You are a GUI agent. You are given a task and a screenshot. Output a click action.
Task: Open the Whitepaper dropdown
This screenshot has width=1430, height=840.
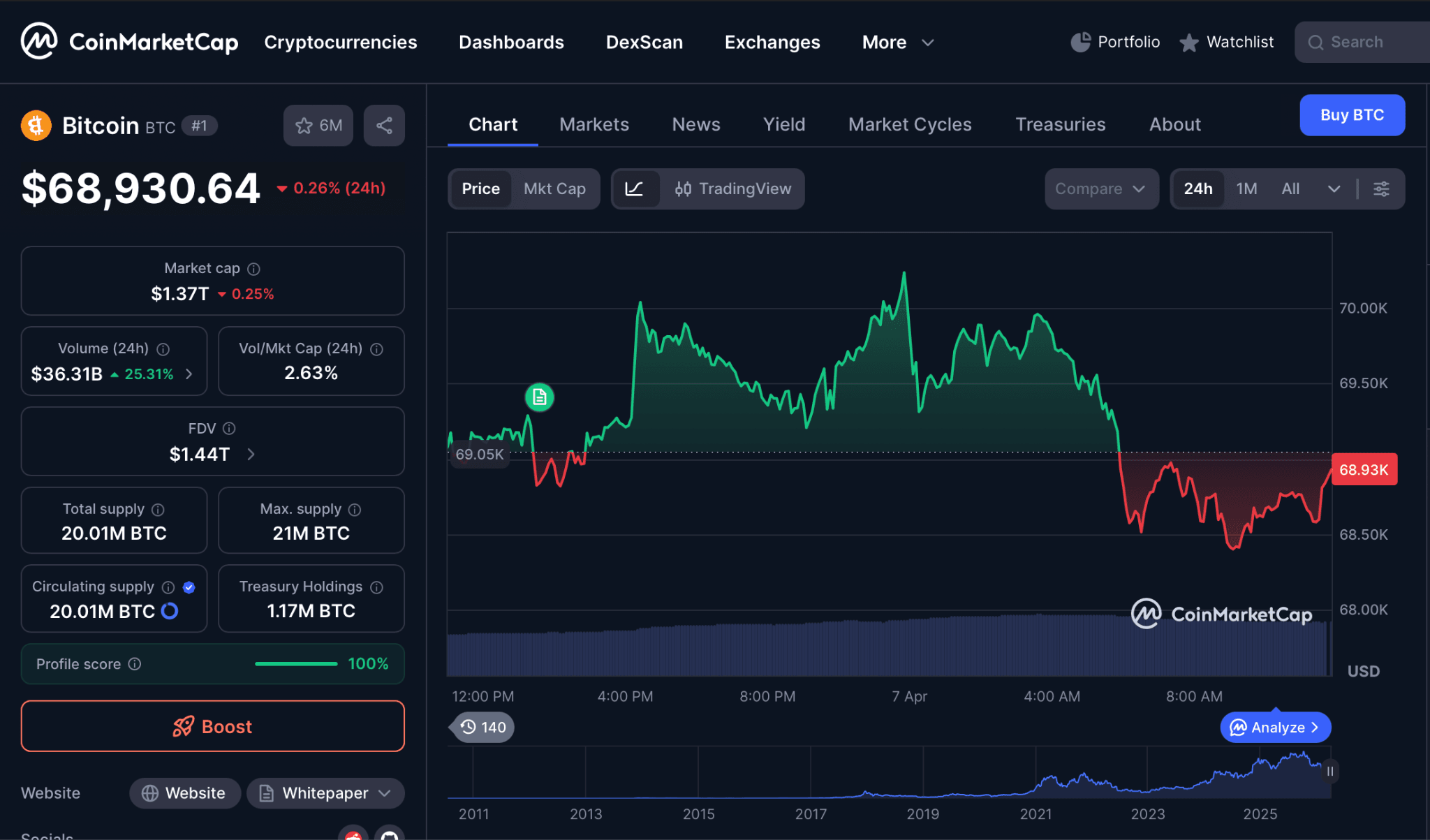(x=325, y=793)
